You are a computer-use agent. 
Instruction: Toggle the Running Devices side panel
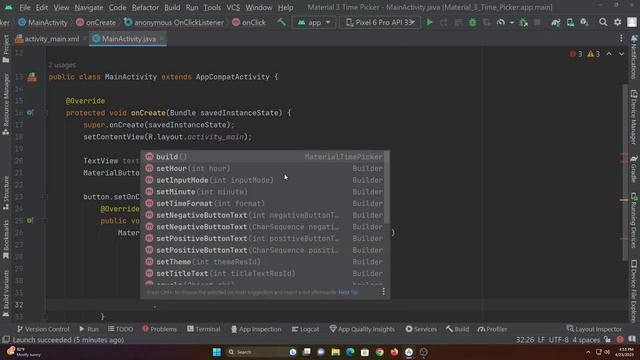(634, 220)
